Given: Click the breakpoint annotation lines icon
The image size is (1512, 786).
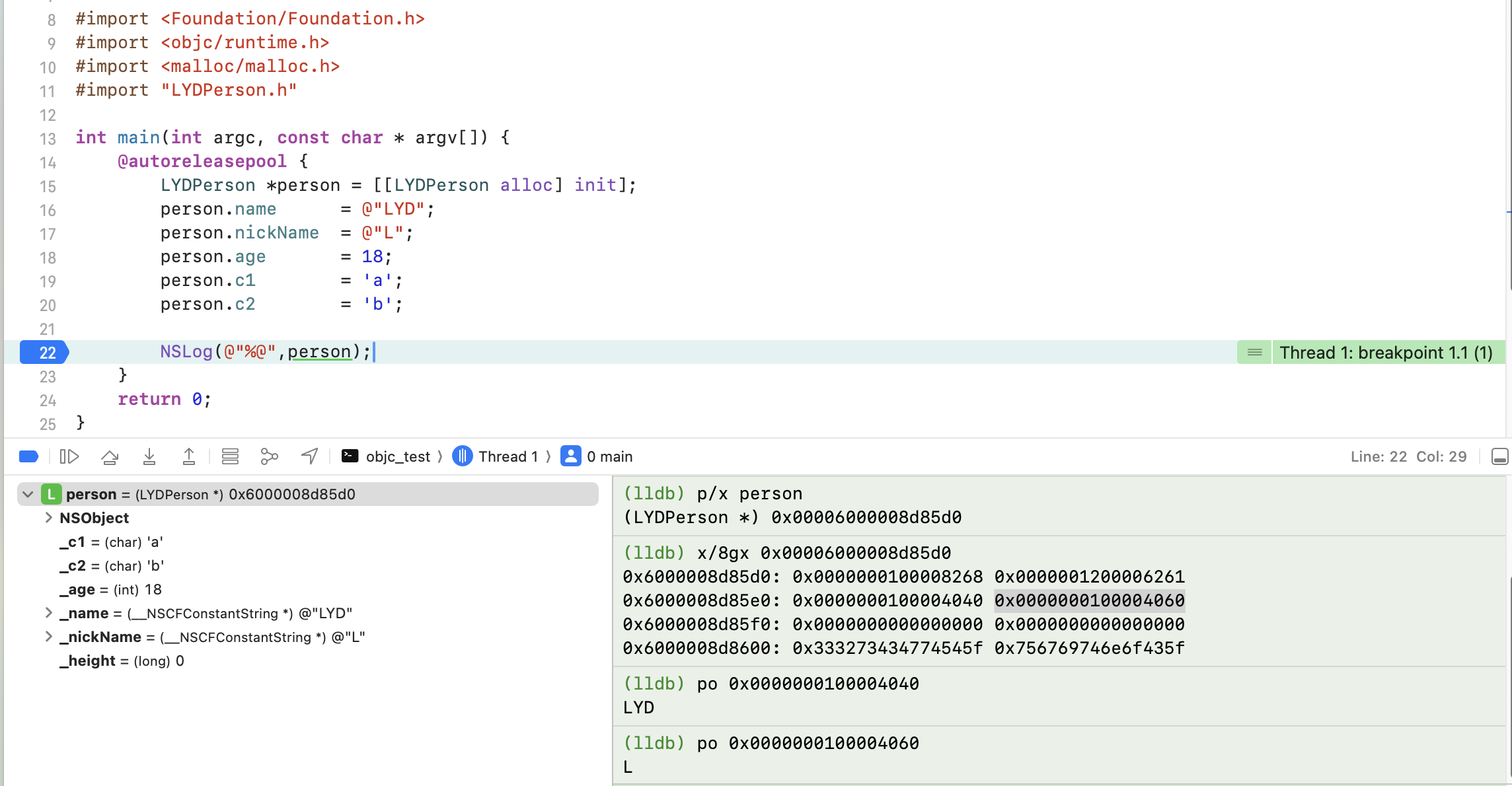Looking at the screenshot, I should tap(1254, 353).
